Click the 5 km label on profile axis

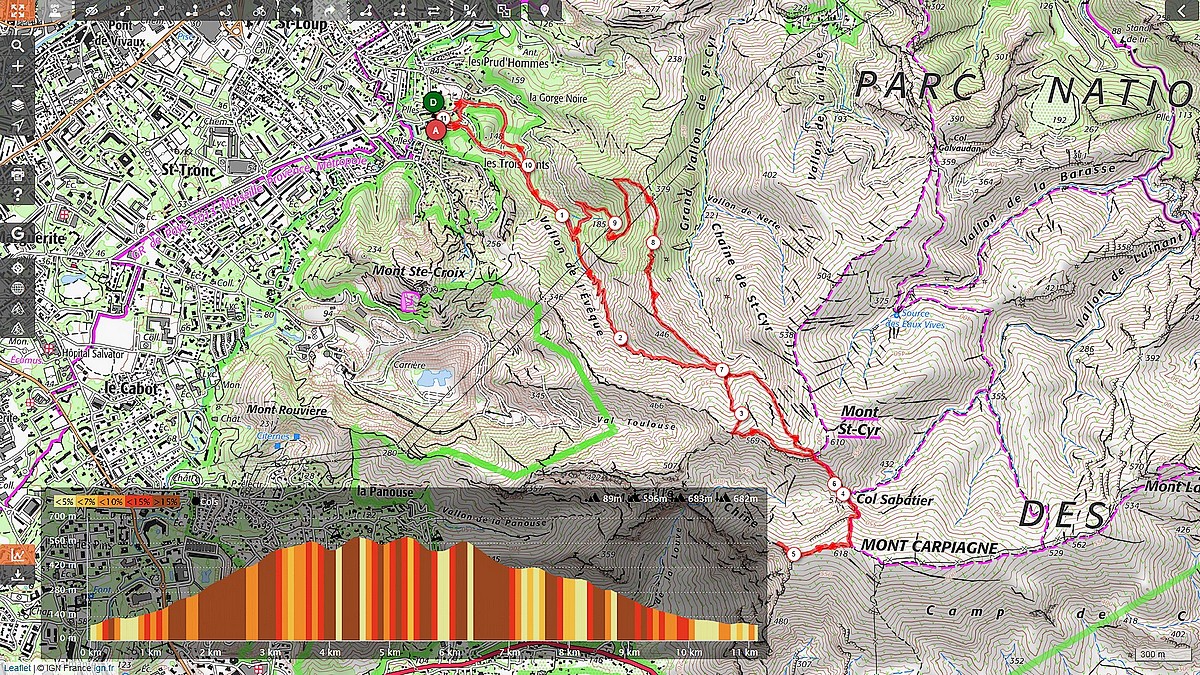pyautogui.click(x=389, y=652)
